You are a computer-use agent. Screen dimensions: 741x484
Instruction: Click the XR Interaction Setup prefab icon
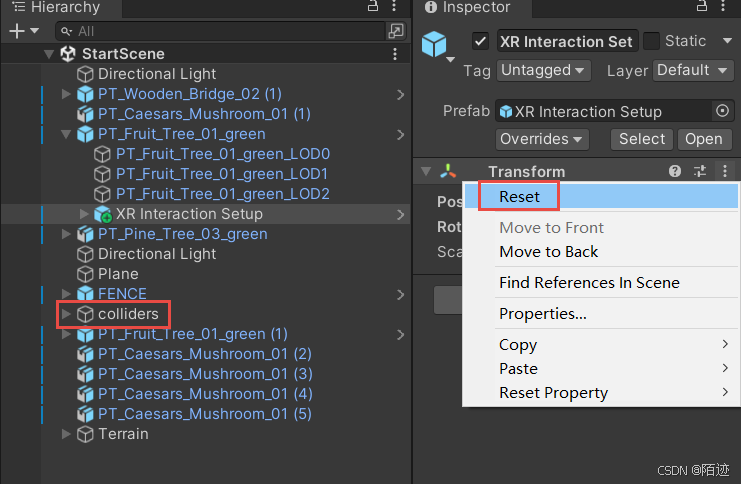click(103, 214)
